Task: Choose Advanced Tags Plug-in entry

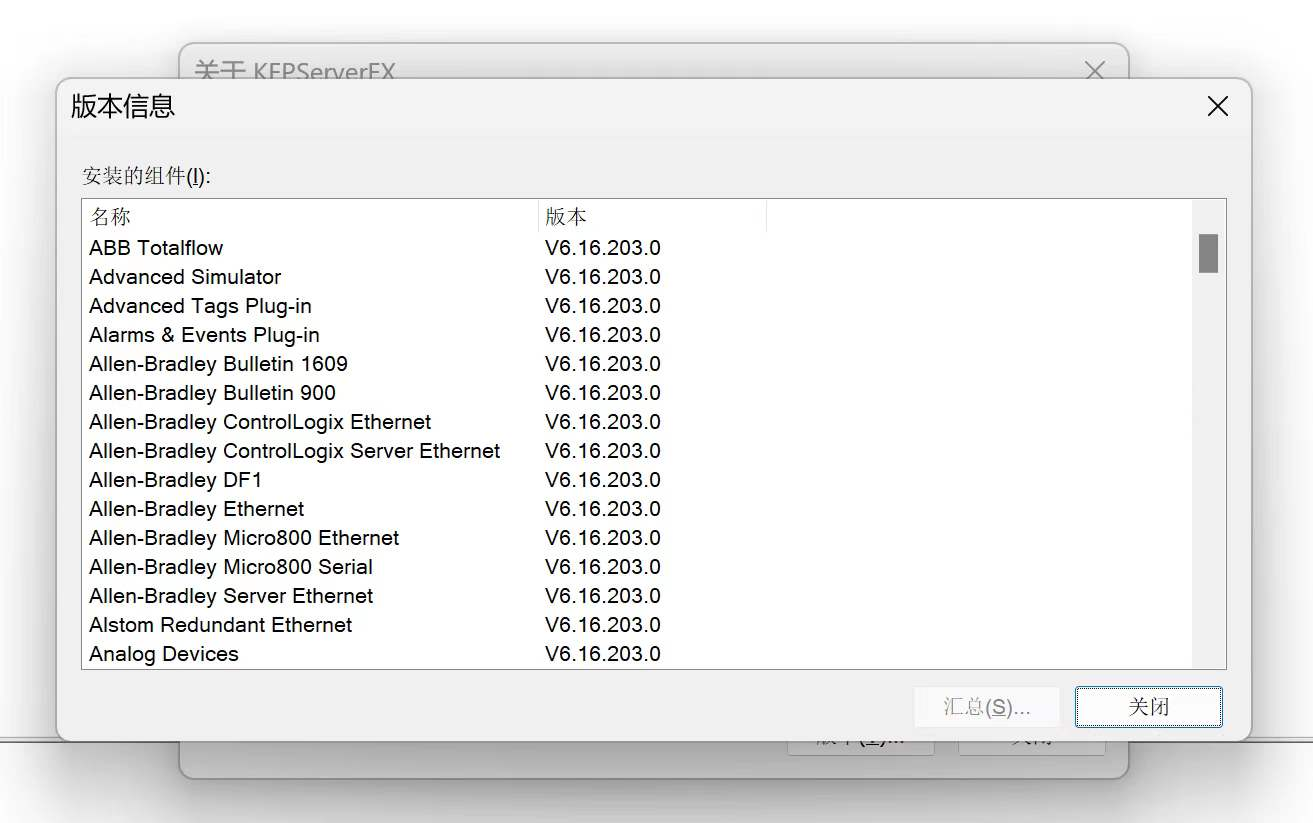Action: tap(200, 306)
